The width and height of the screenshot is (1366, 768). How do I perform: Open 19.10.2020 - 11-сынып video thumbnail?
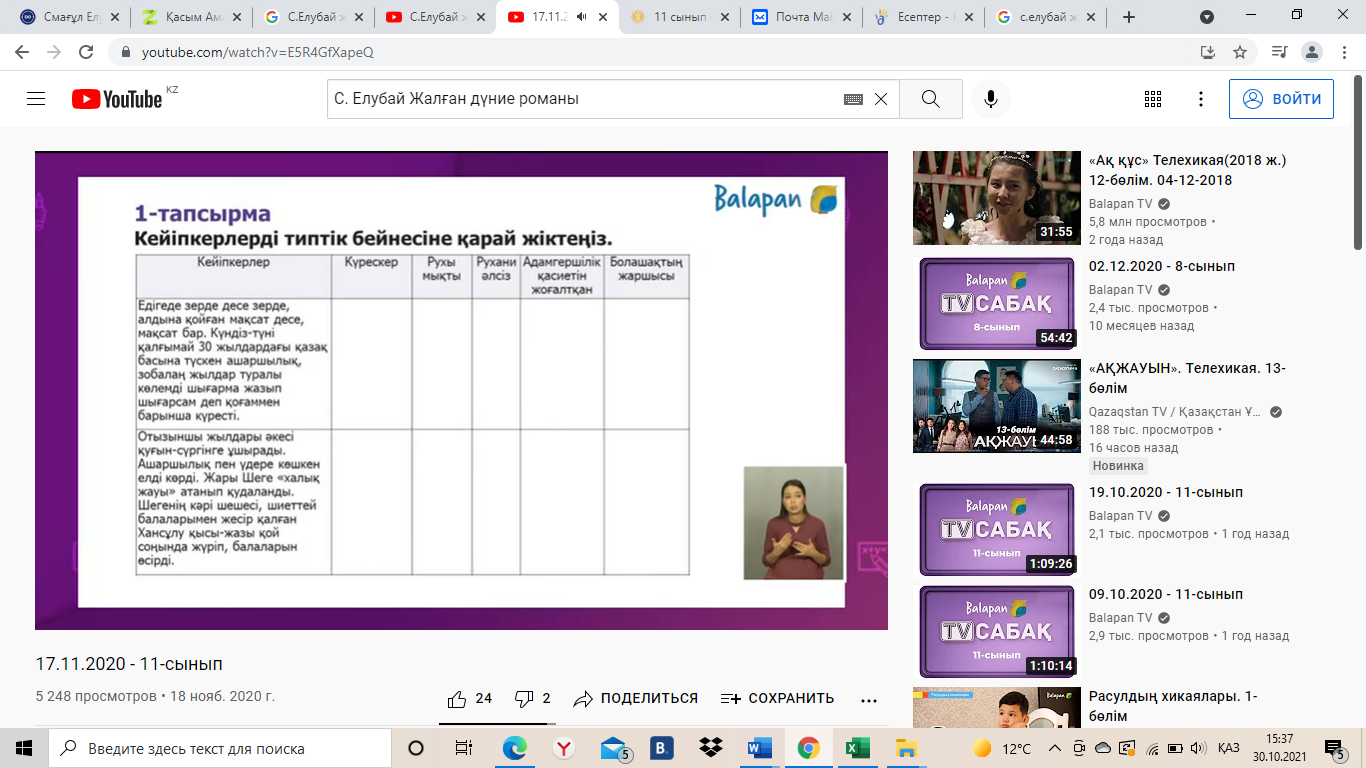(997, 530)
